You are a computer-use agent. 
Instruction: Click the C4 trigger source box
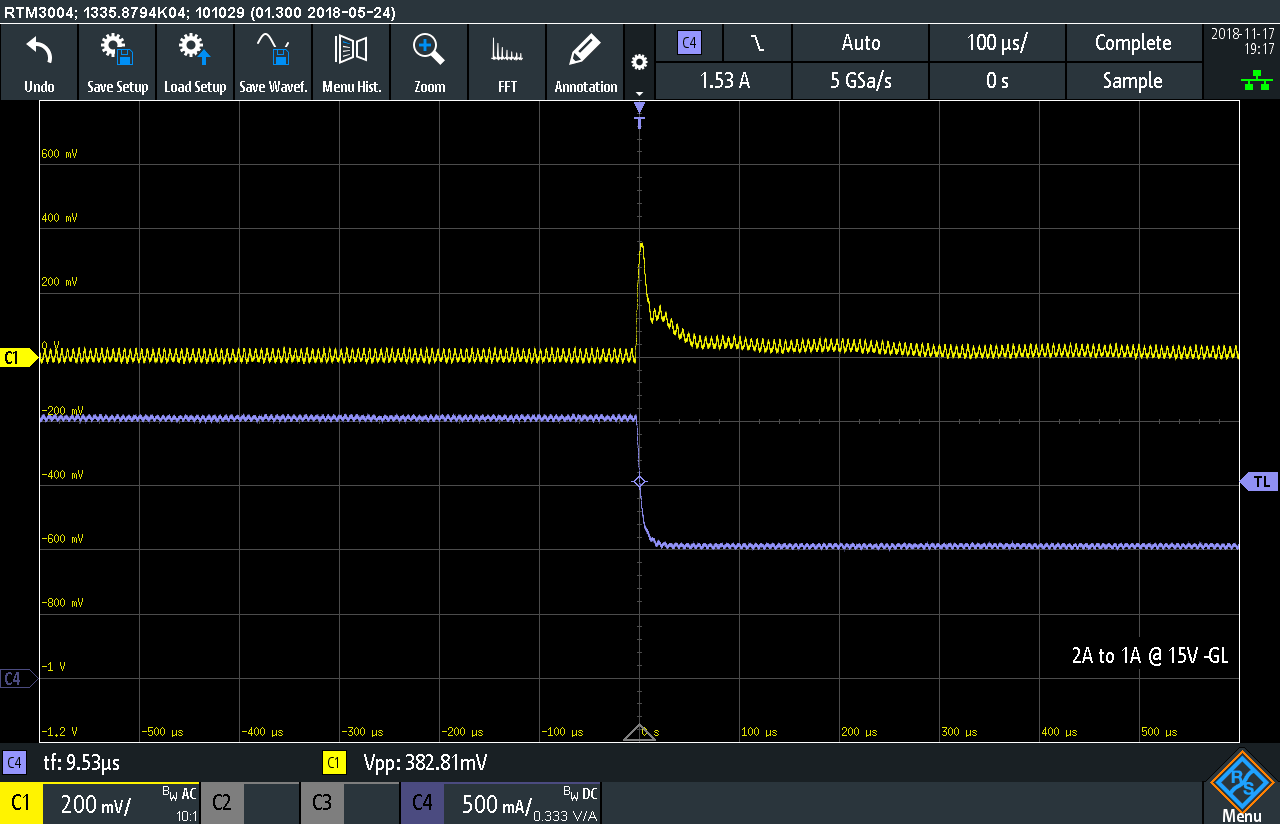pyautogui.click(x=689, y=43)
